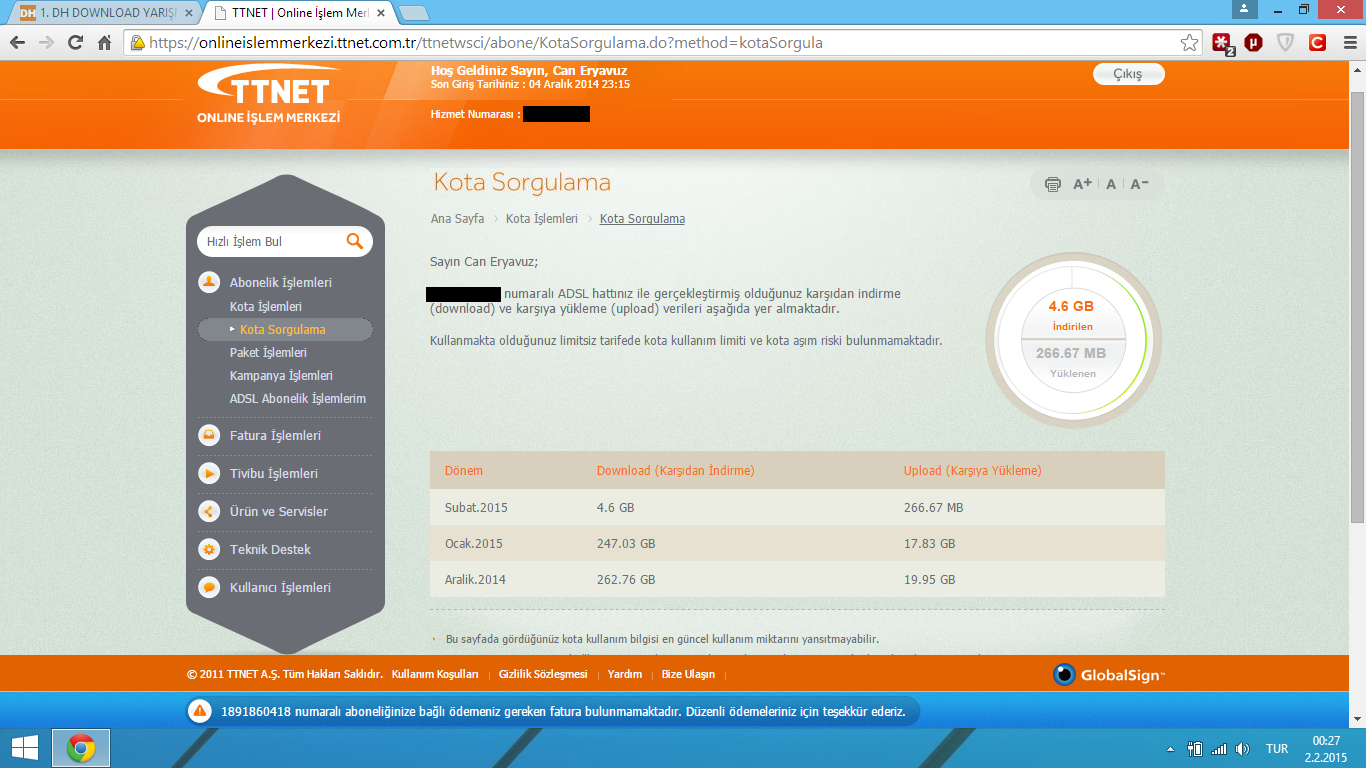
Task: Click the print icon
Action: (x=1052, y=184)
